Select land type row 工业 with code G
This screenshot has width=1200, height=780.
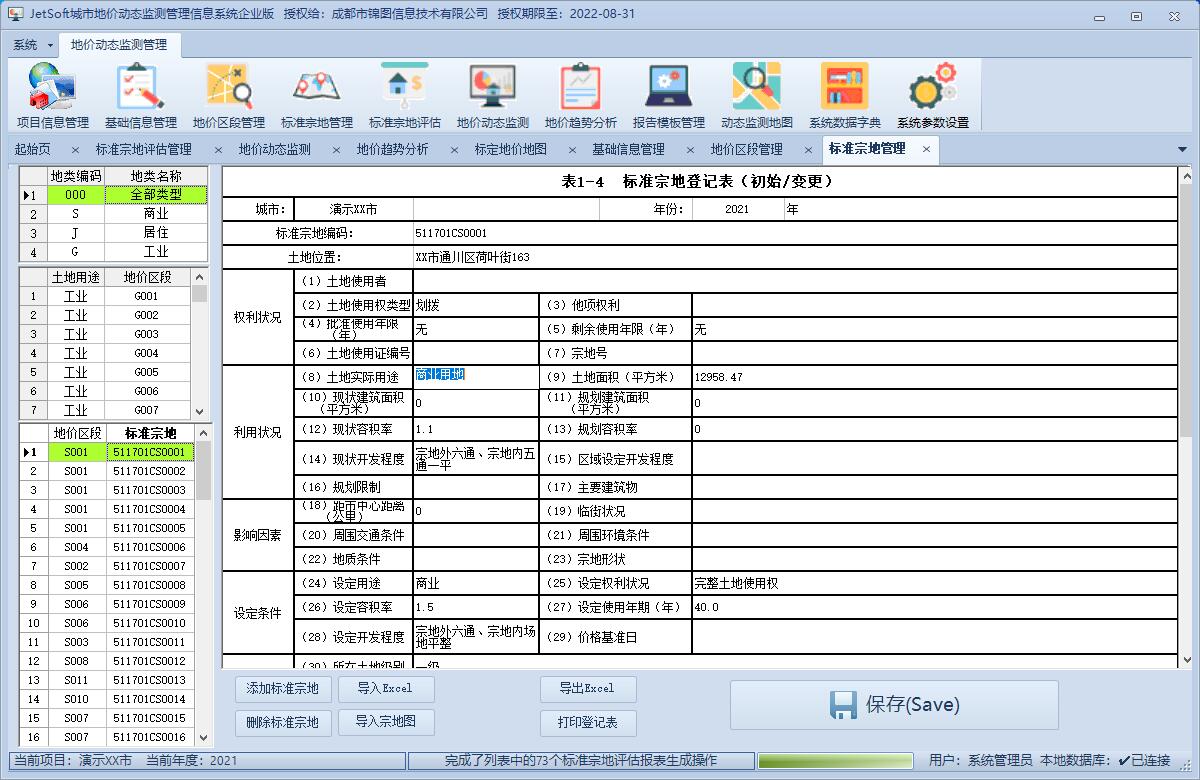pyautogui.click(x=113, y=252)
